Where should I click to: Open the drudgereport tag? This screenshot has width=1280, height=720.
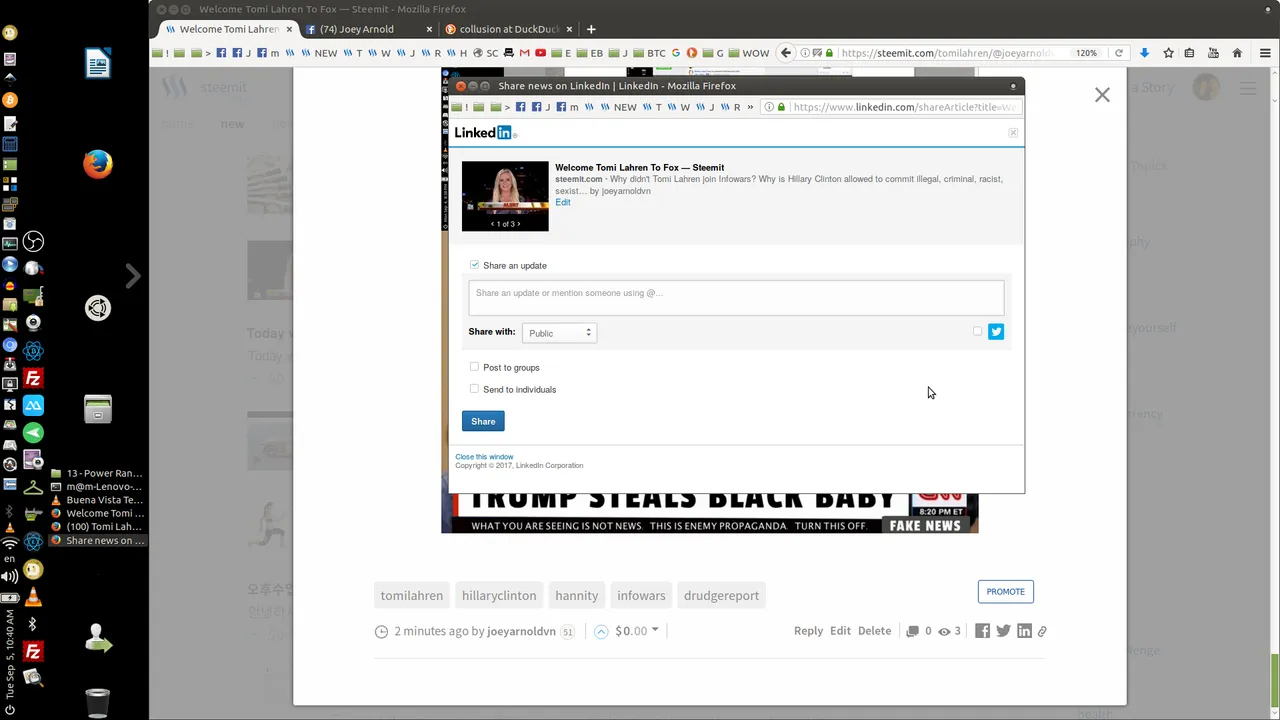(721, 595)
